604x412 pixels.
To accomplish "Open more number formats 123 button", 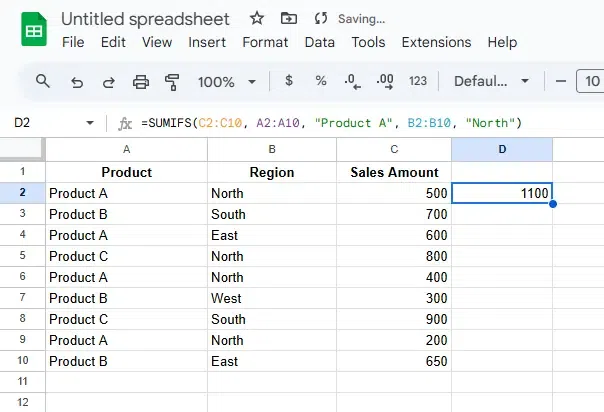I will point(418,81).
